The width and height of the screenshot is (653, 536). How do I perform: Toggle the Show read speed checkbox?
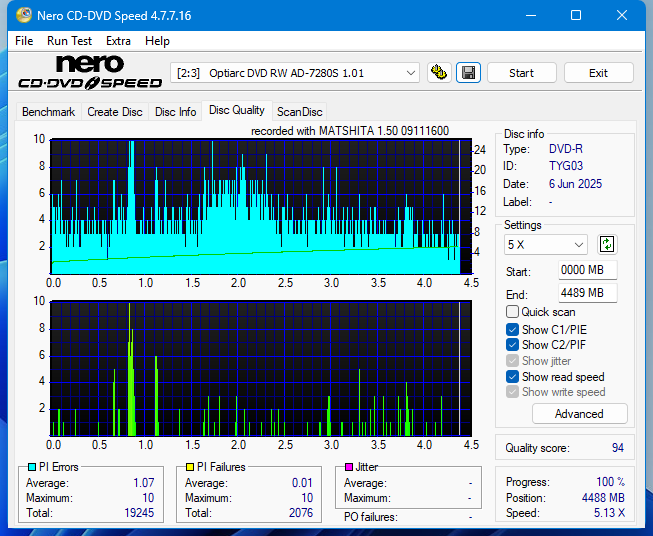pos(513,377)
